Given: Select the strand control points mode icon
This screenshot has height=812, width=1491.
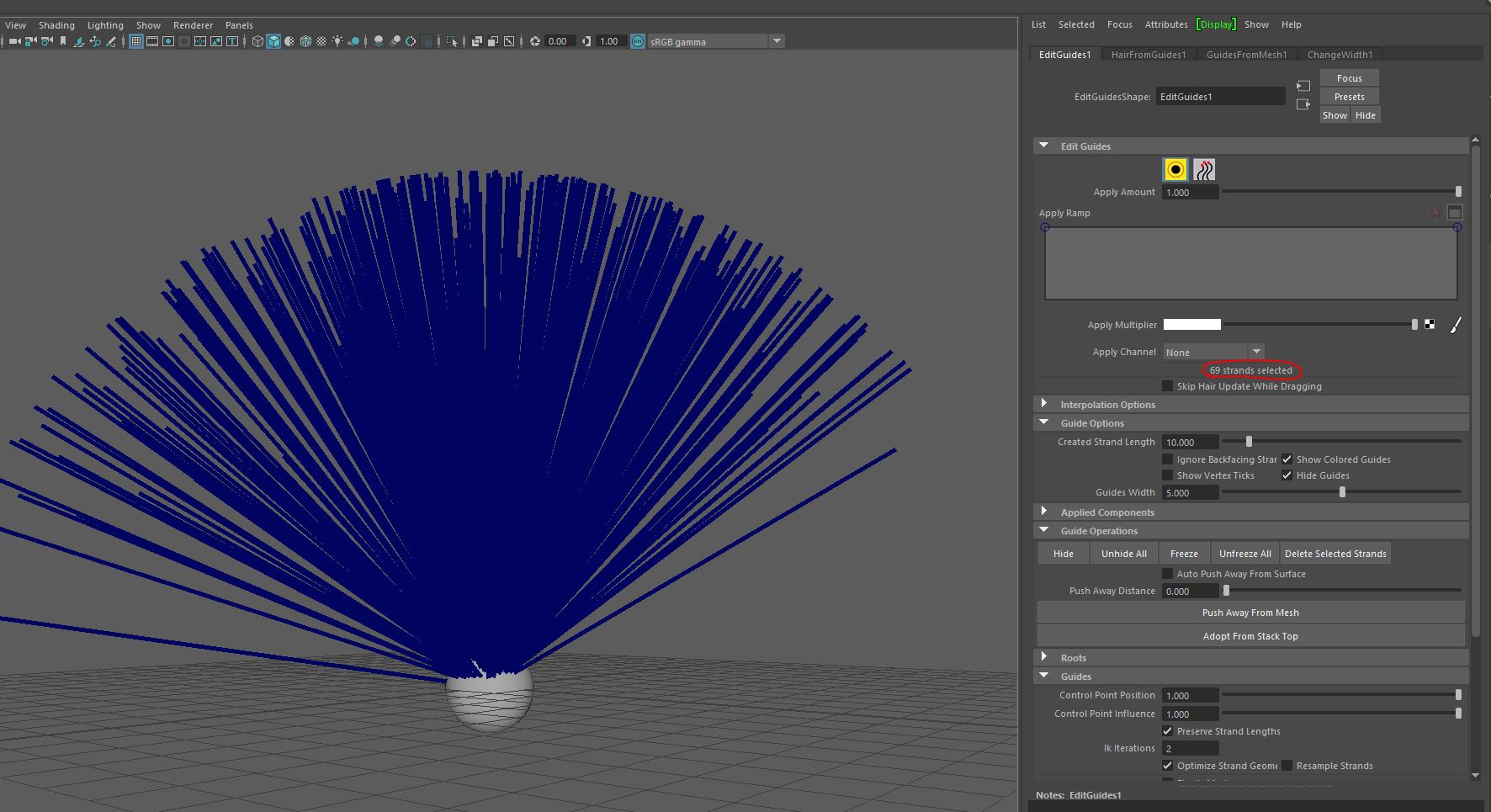Looking at the screenshot, I should 1204,170.
